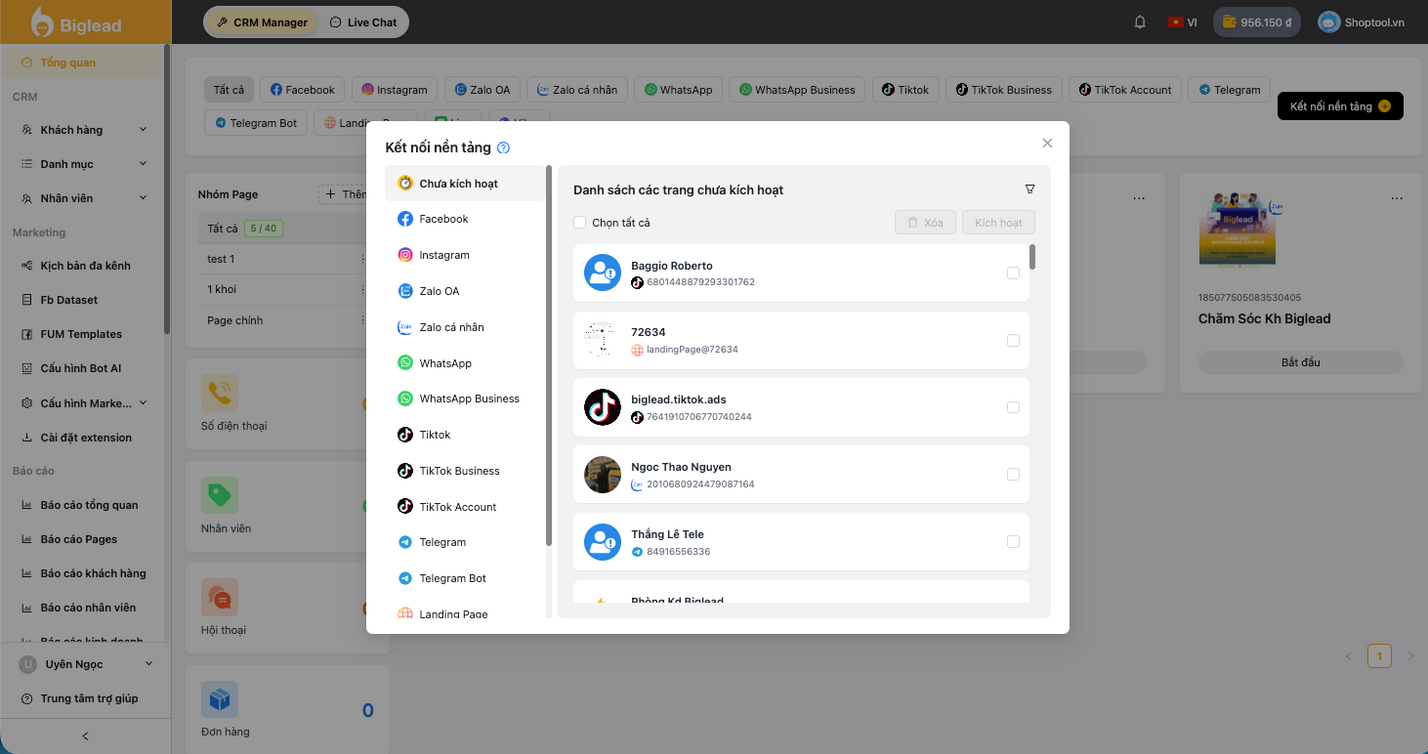The width and height of the screenshot is (1428, 754).
Task: Filter pages by TikTok Business top tab
Action: point(1004,89)
